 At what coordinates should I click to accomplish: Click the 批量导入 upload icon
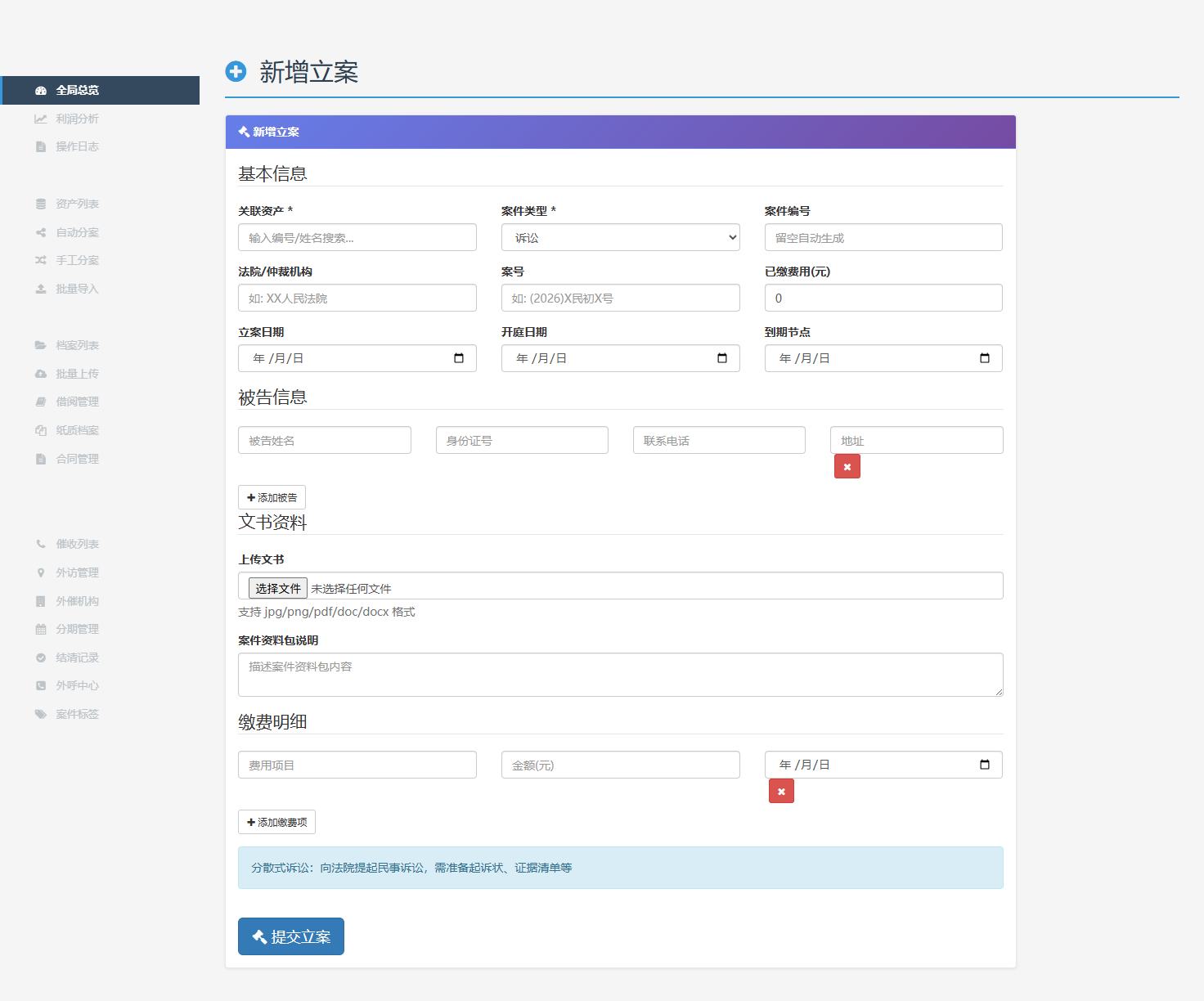(41, 289)
